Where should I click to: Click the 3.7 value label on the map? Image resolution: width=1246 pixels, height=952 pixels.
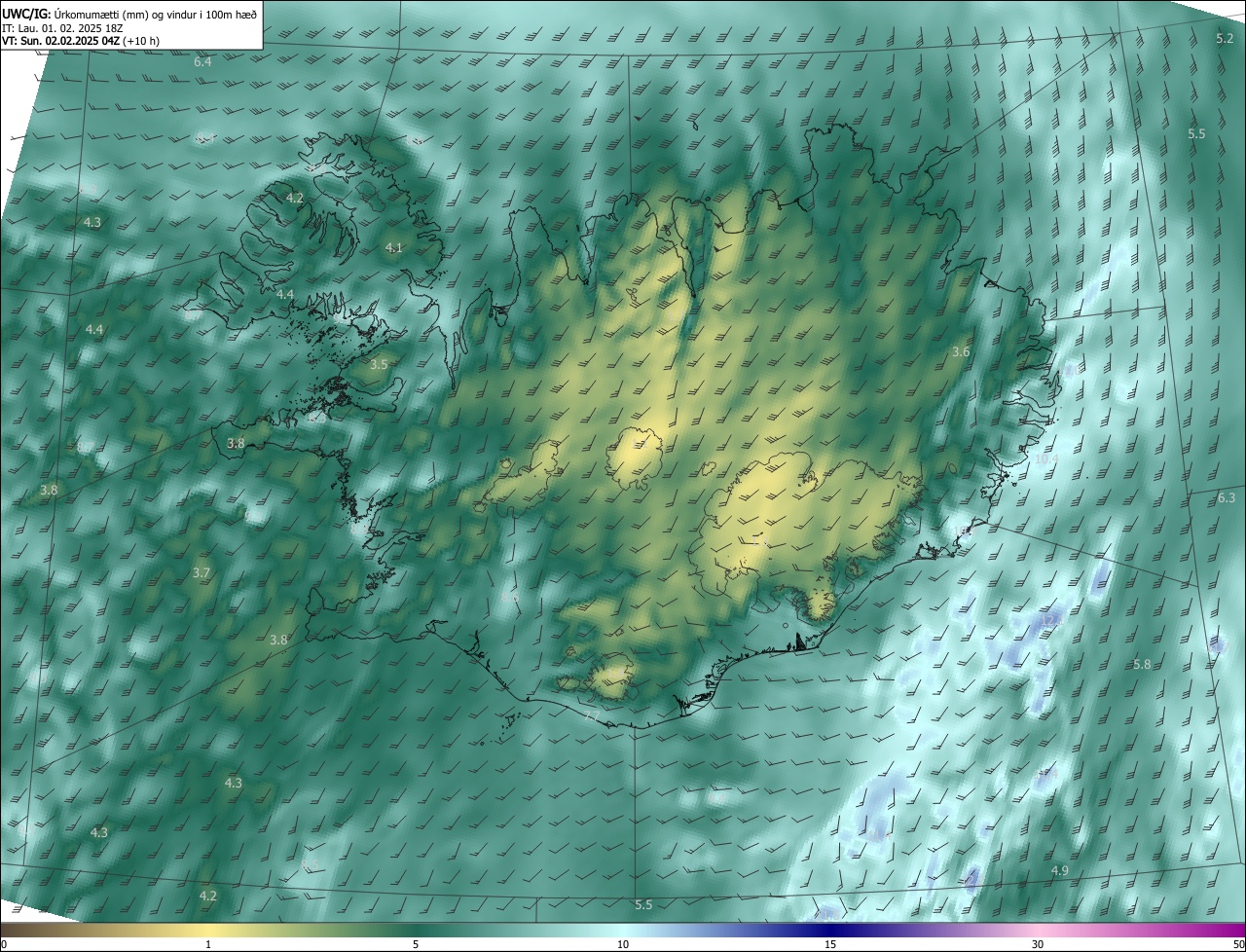(x=202, y=573)
